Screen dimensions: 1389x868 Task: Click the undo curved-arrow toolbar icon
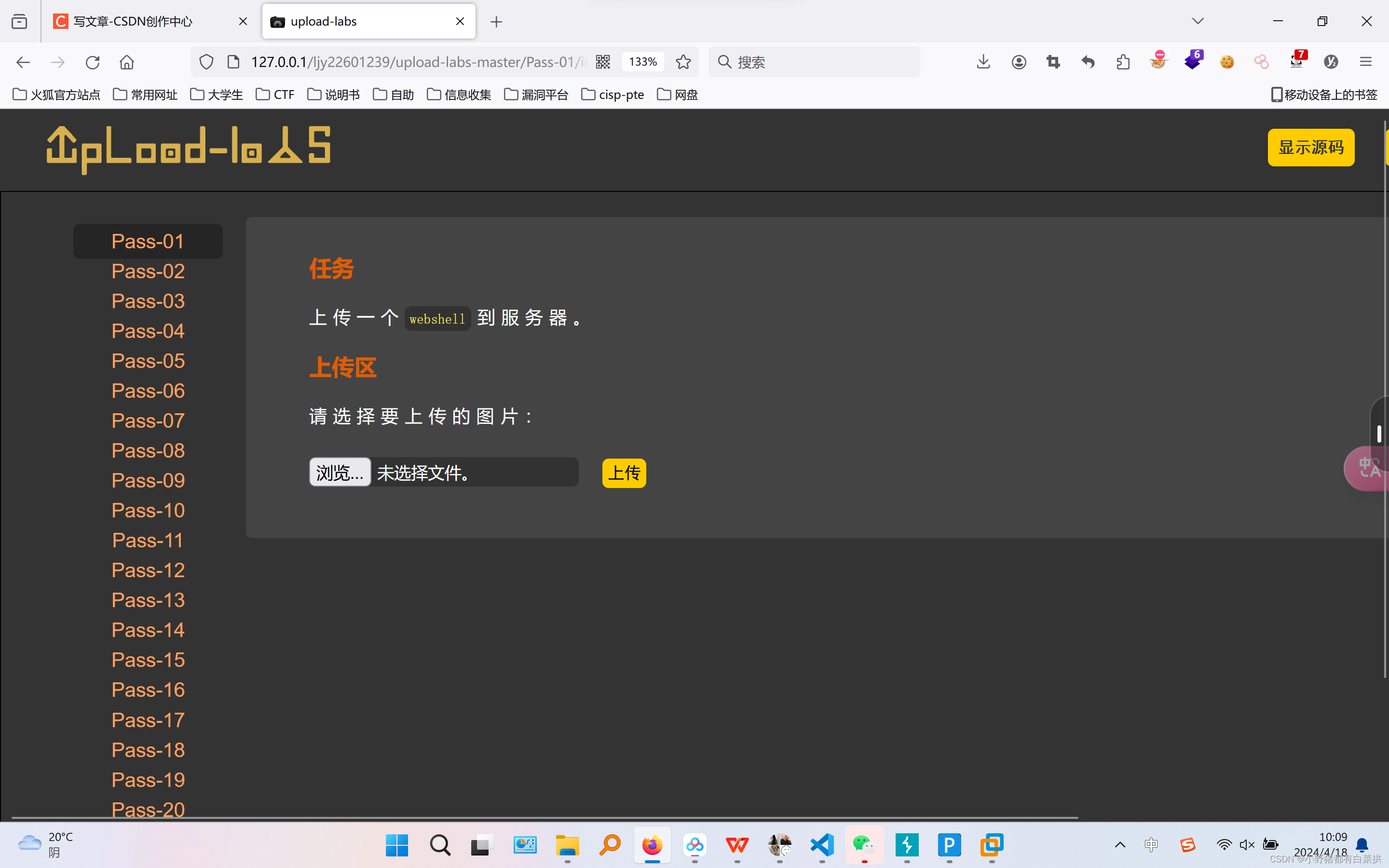click(1088, 62)
